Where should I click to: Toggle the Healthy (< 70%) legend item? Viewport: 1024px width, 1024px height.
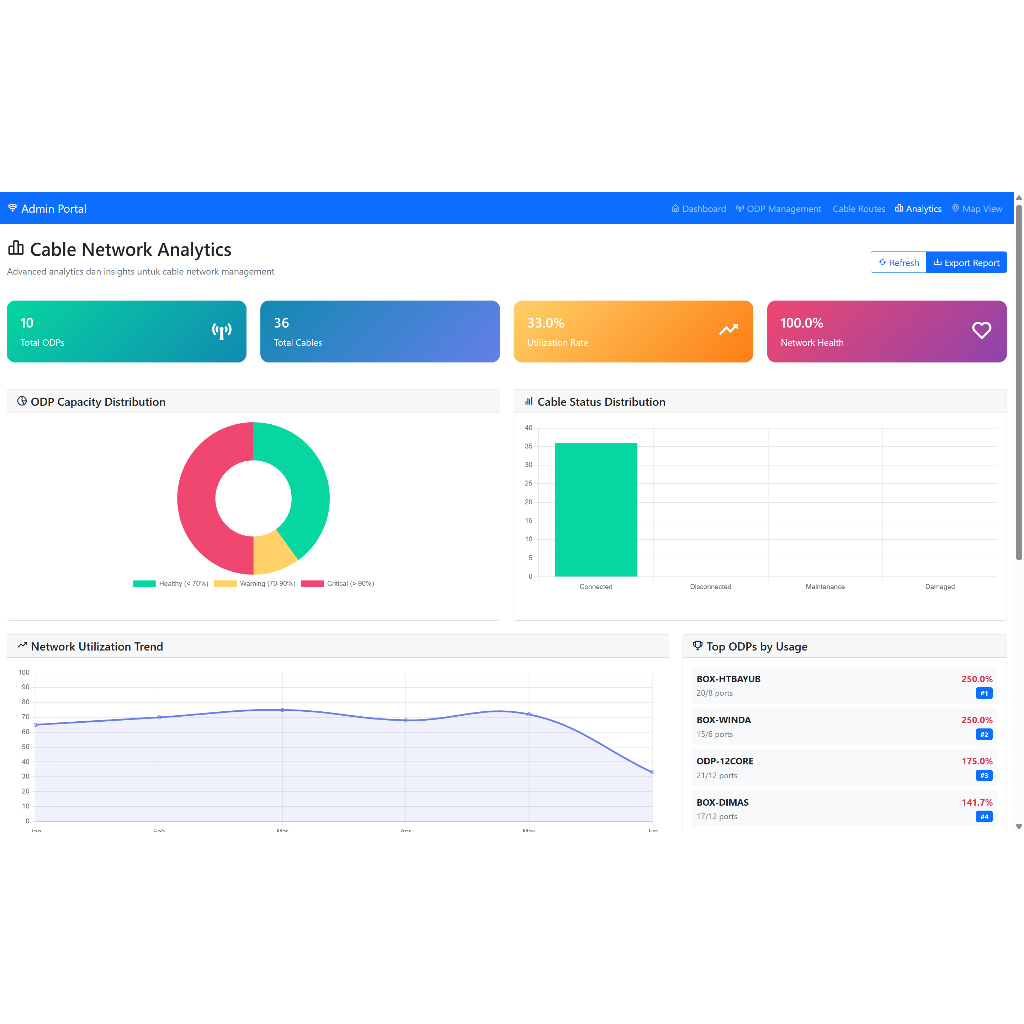[171, 583]
